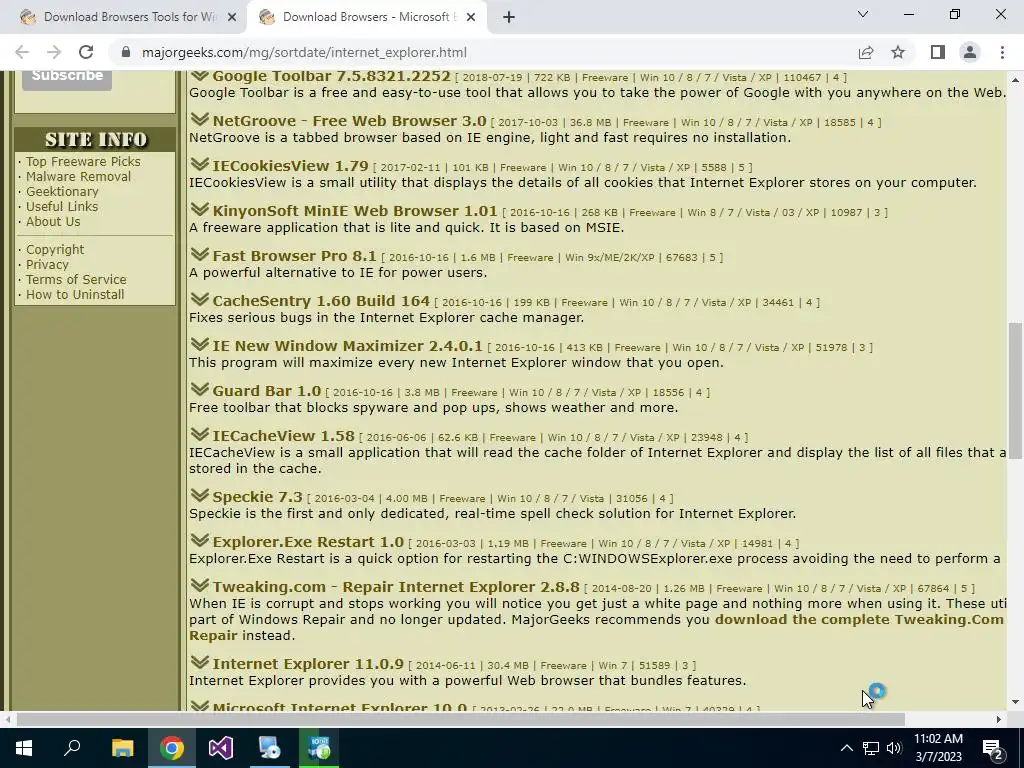Open Terms of Service link
Image resolution: width=1024 pixels, height=768 pixels.
tap(76, 280)
